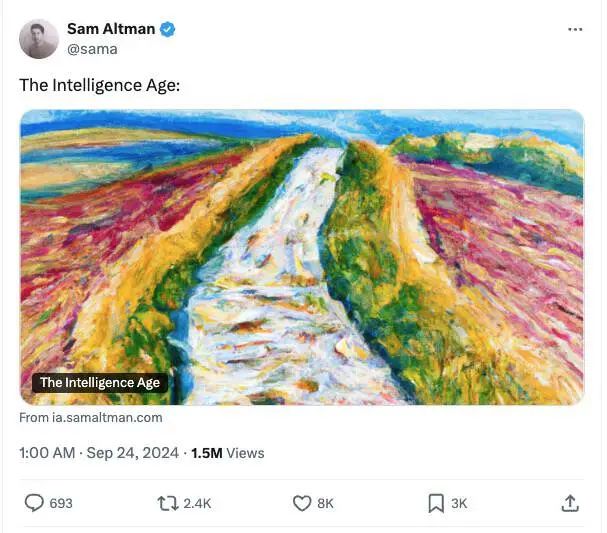Screen dimensions: 607x533
Task: Click the 693 replies count
Action: point(61,503)
